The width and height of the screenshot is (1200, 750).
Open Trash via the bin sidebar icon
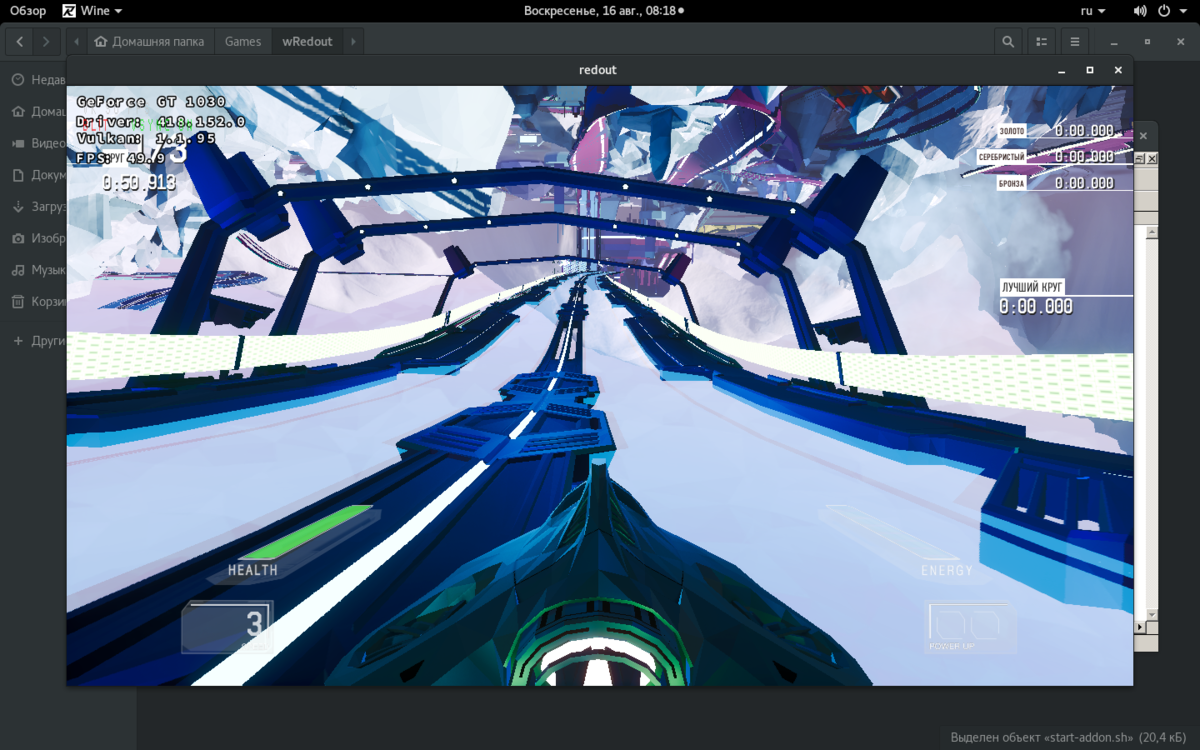tap(18, 302)
